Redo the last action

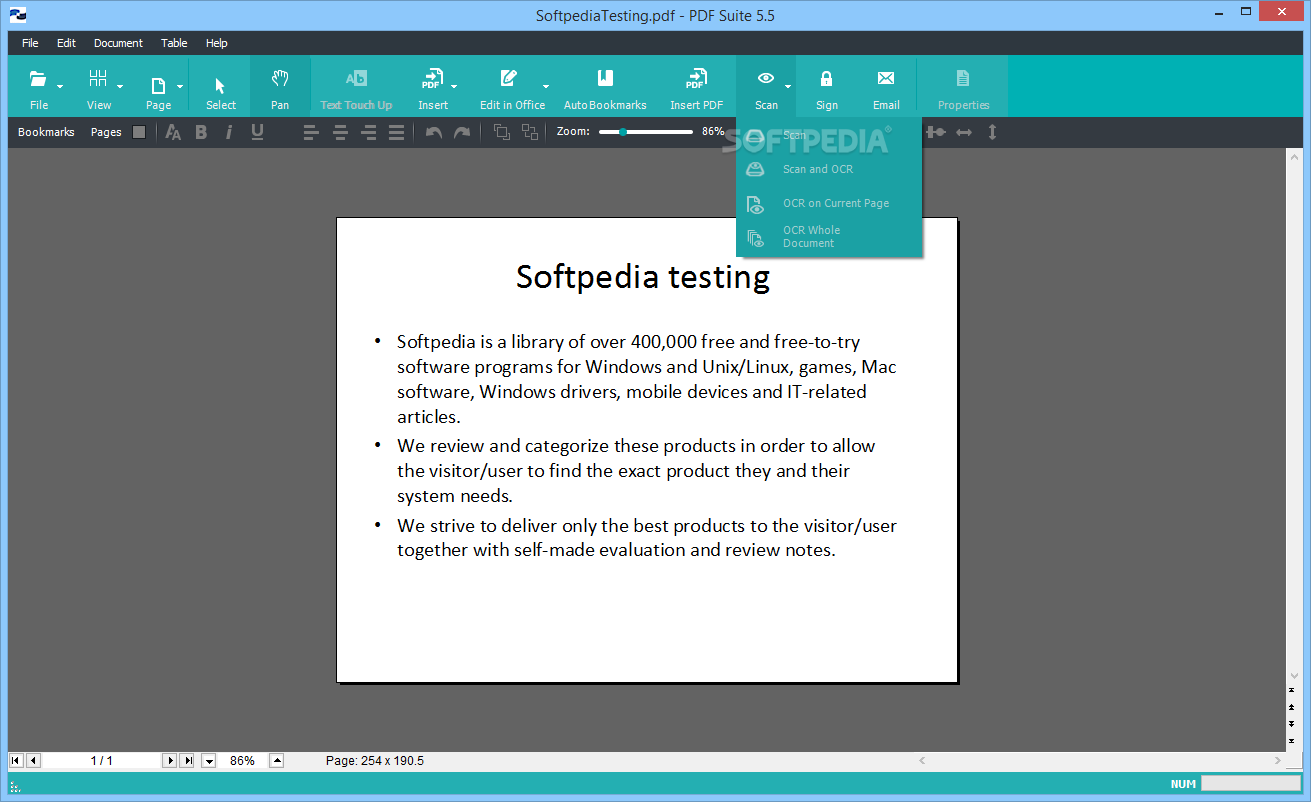click(x=461, y=132)
